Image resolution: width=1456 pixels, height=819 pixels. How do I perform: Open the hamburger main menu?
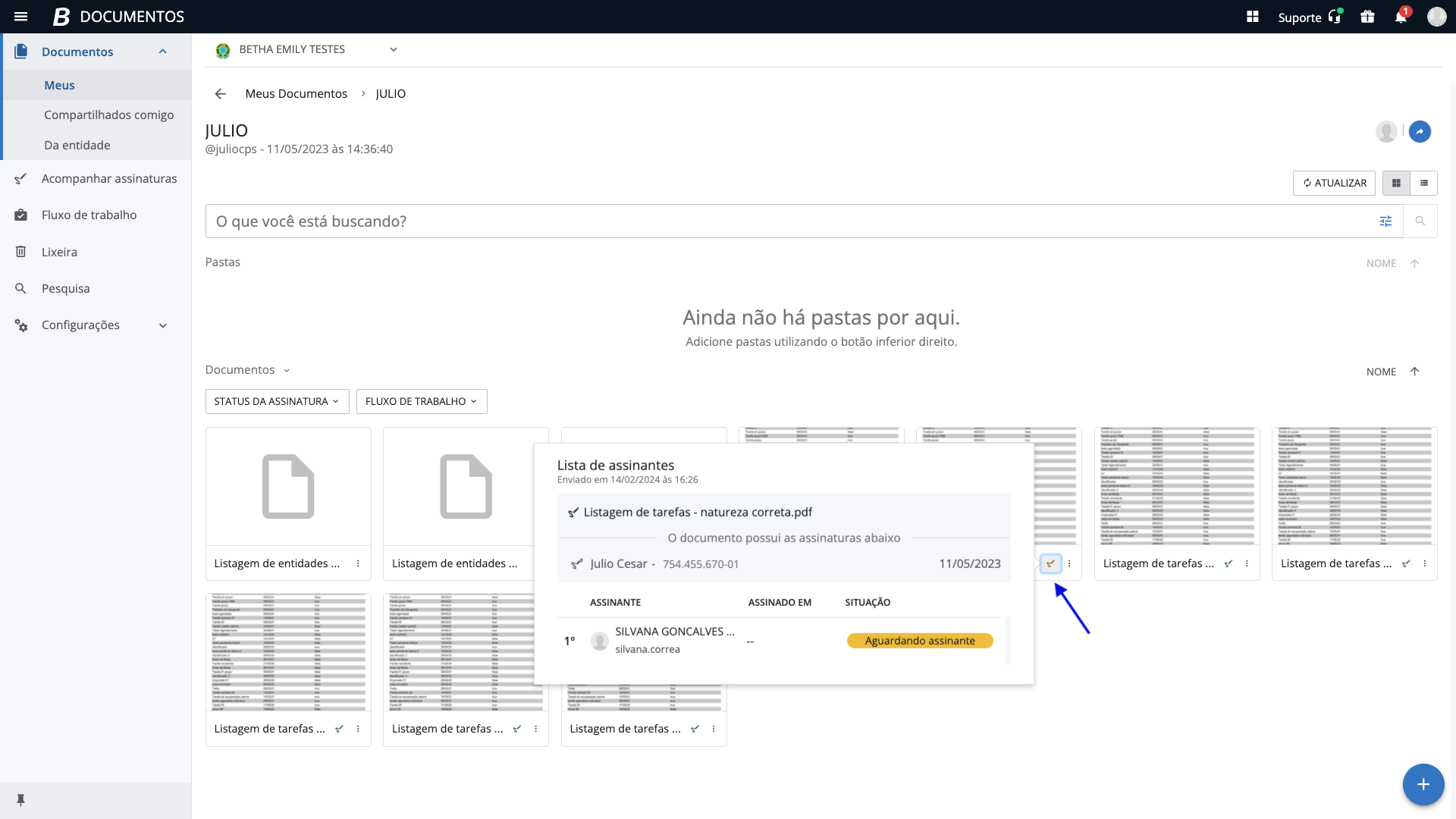coord(20,17)
